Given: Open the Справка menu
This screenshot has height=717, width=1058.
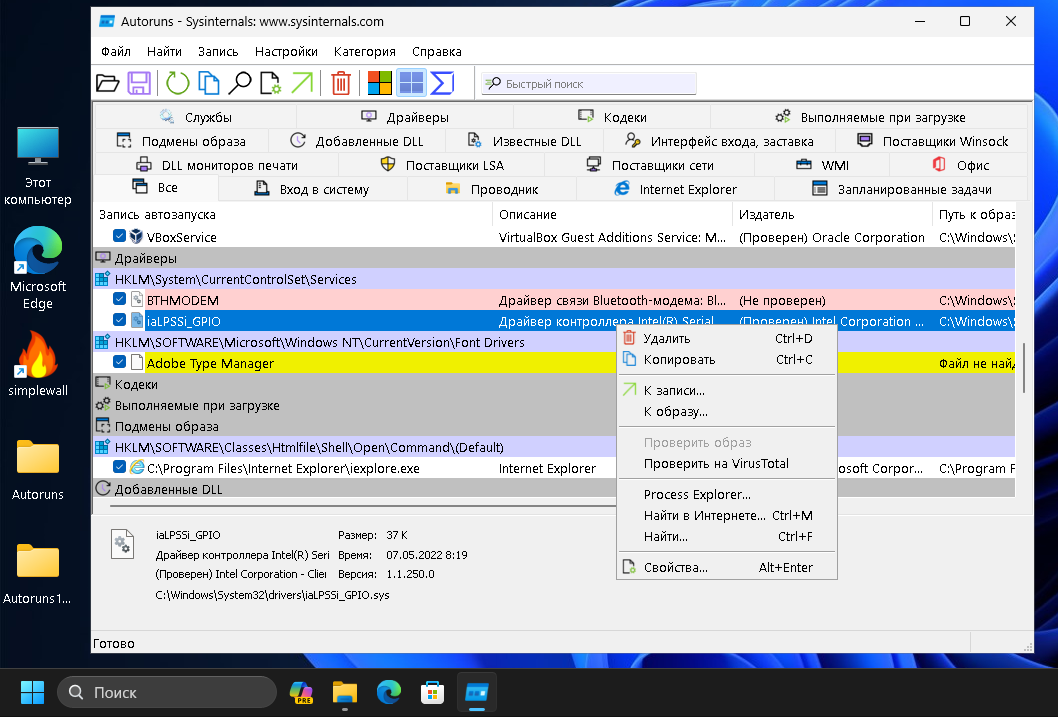Looking at the screenshot, I should tap(437, 51).
